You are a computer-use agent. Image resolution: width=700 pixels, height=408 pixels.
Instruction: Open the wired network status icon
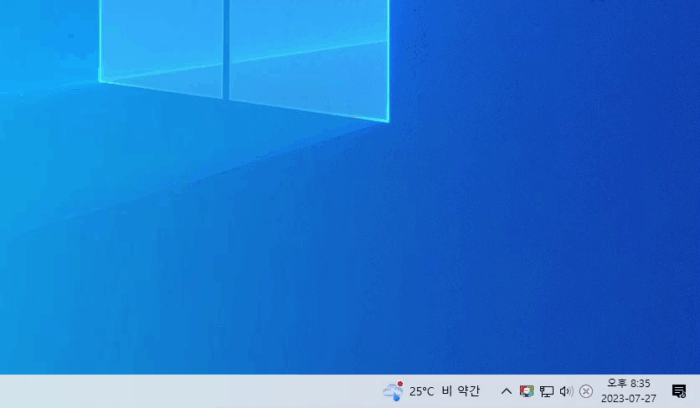(x=546, y=391)
